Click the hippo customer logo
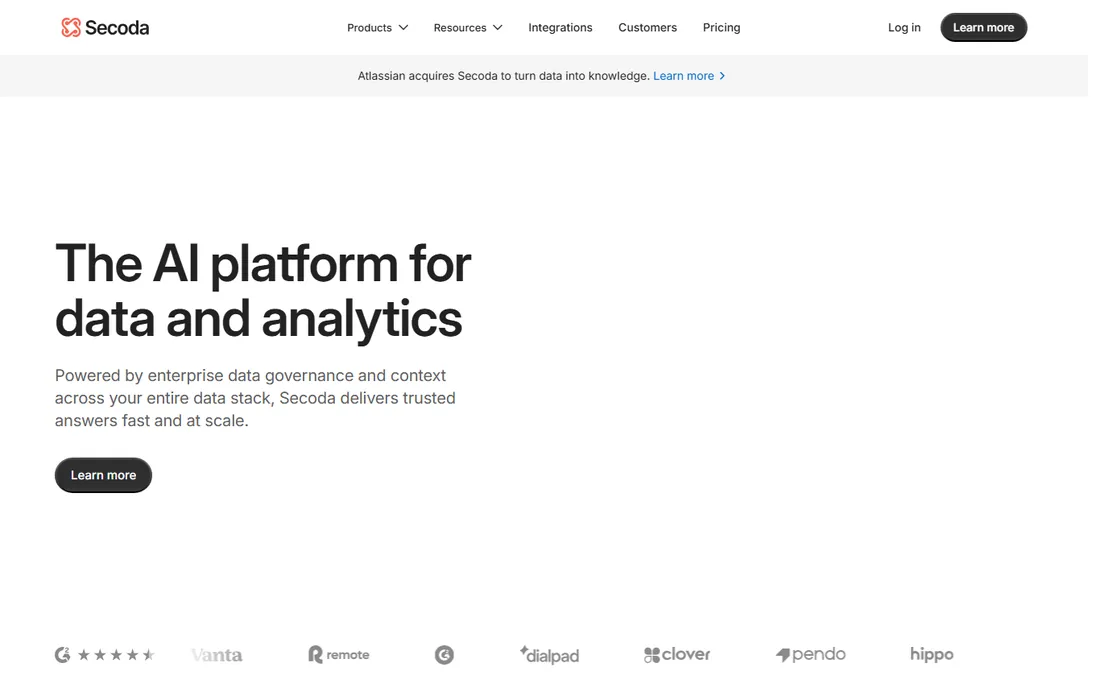1100x688 pixels. pyautogui.click(x=932, y=654)
